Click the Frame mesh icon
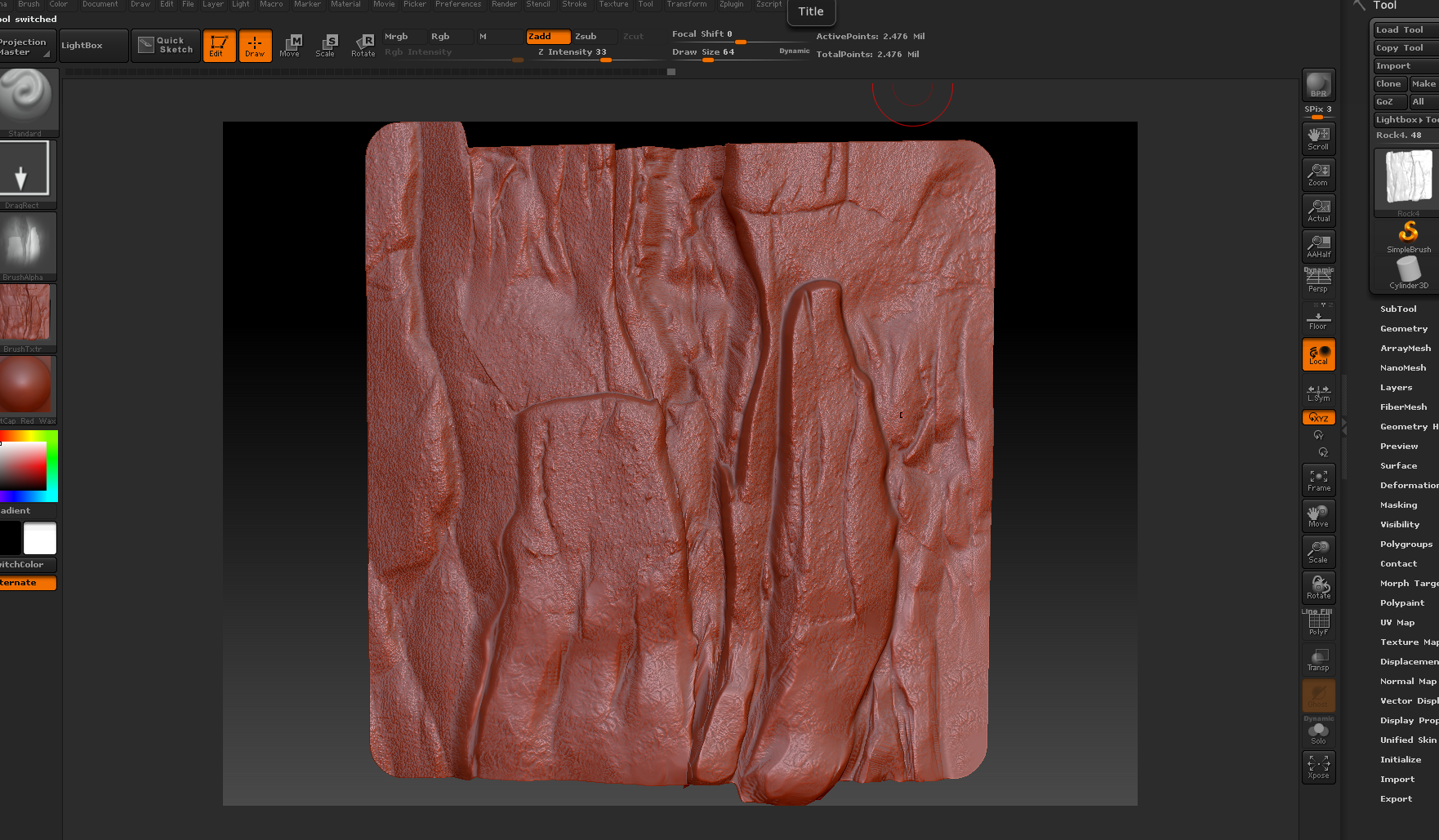 [x=1318, y=480]
